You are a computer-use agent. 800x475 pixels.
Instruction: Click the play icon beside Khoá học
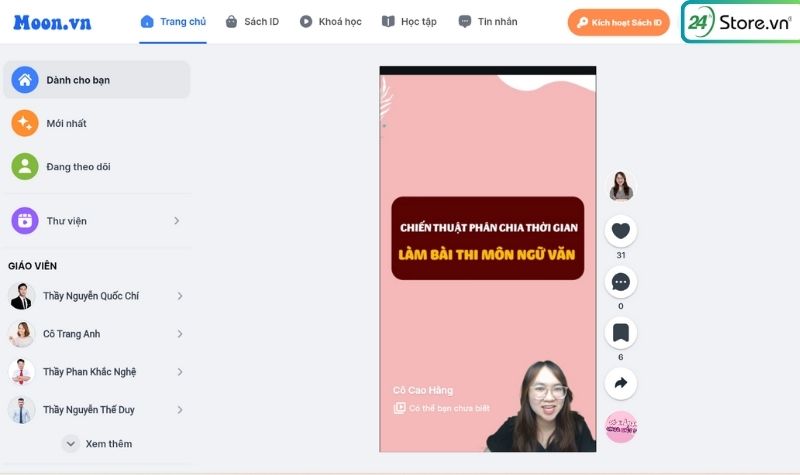pos(306,21)
